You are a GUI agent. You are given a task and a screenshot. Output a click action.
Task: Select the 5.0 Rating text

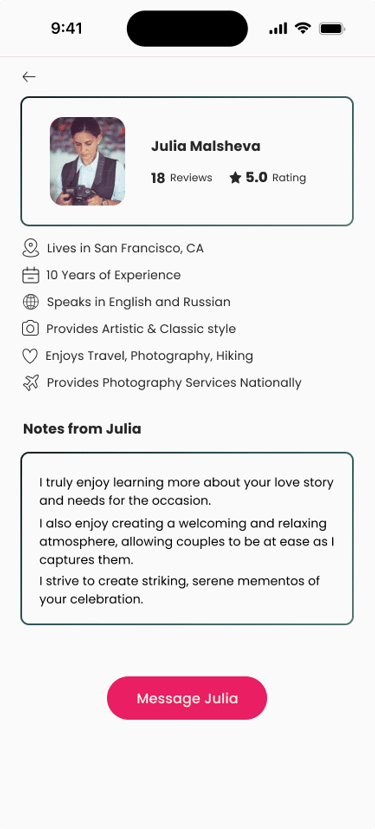tap(276, 178)
